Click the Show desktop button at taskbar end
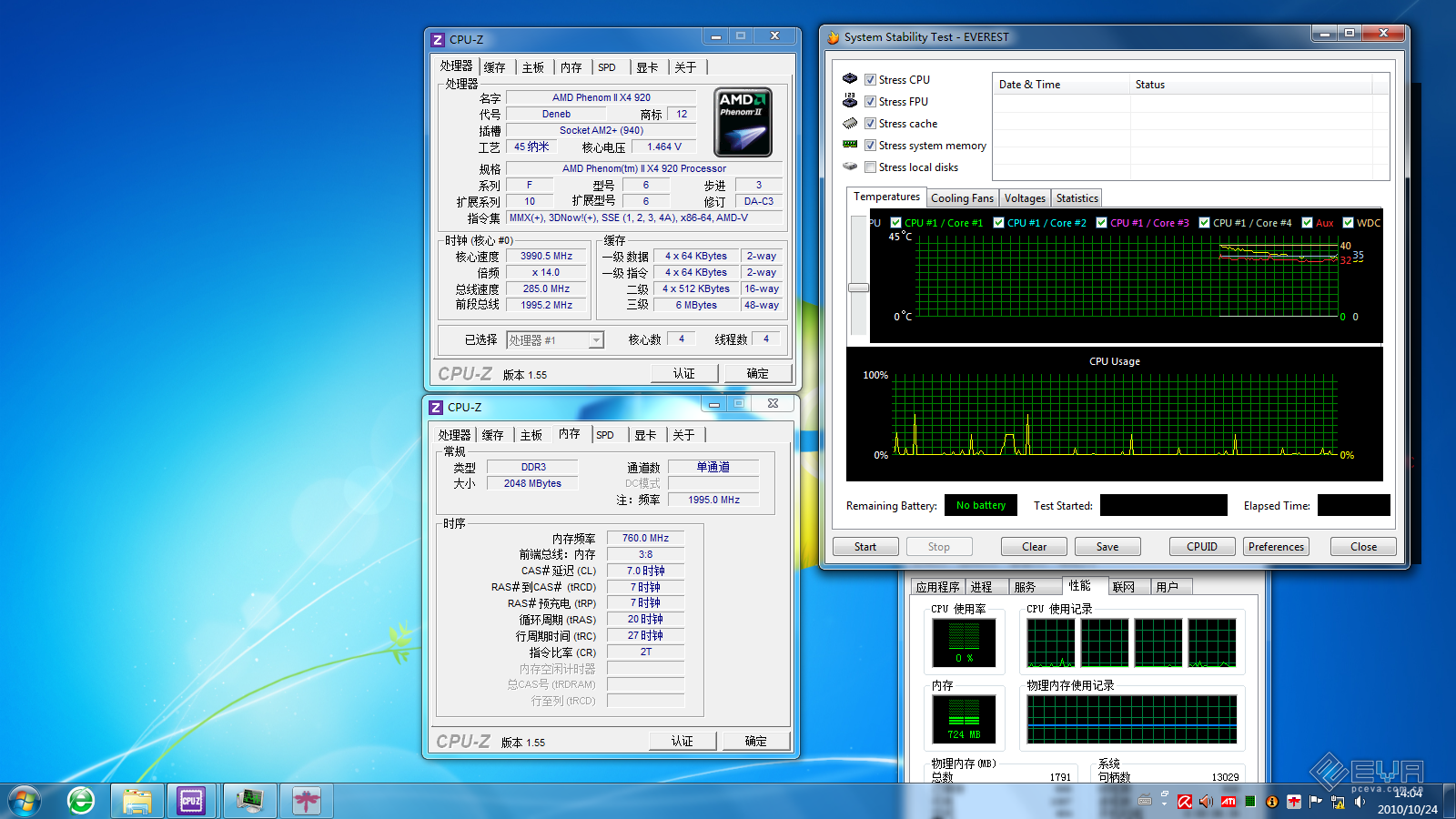 [x=1450, y=801]
